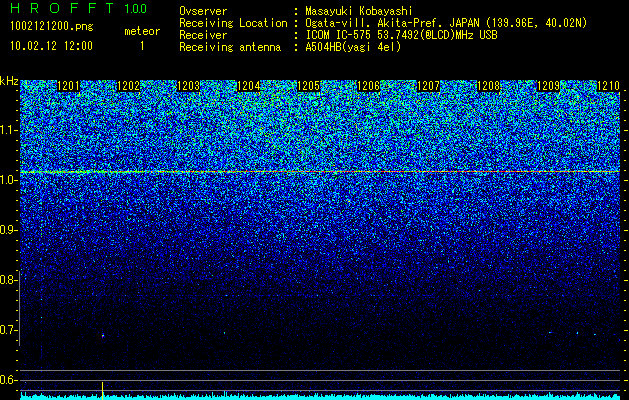Click the 0.8 frequency axis label
The image size is (629, 400).
coord(7,280)
